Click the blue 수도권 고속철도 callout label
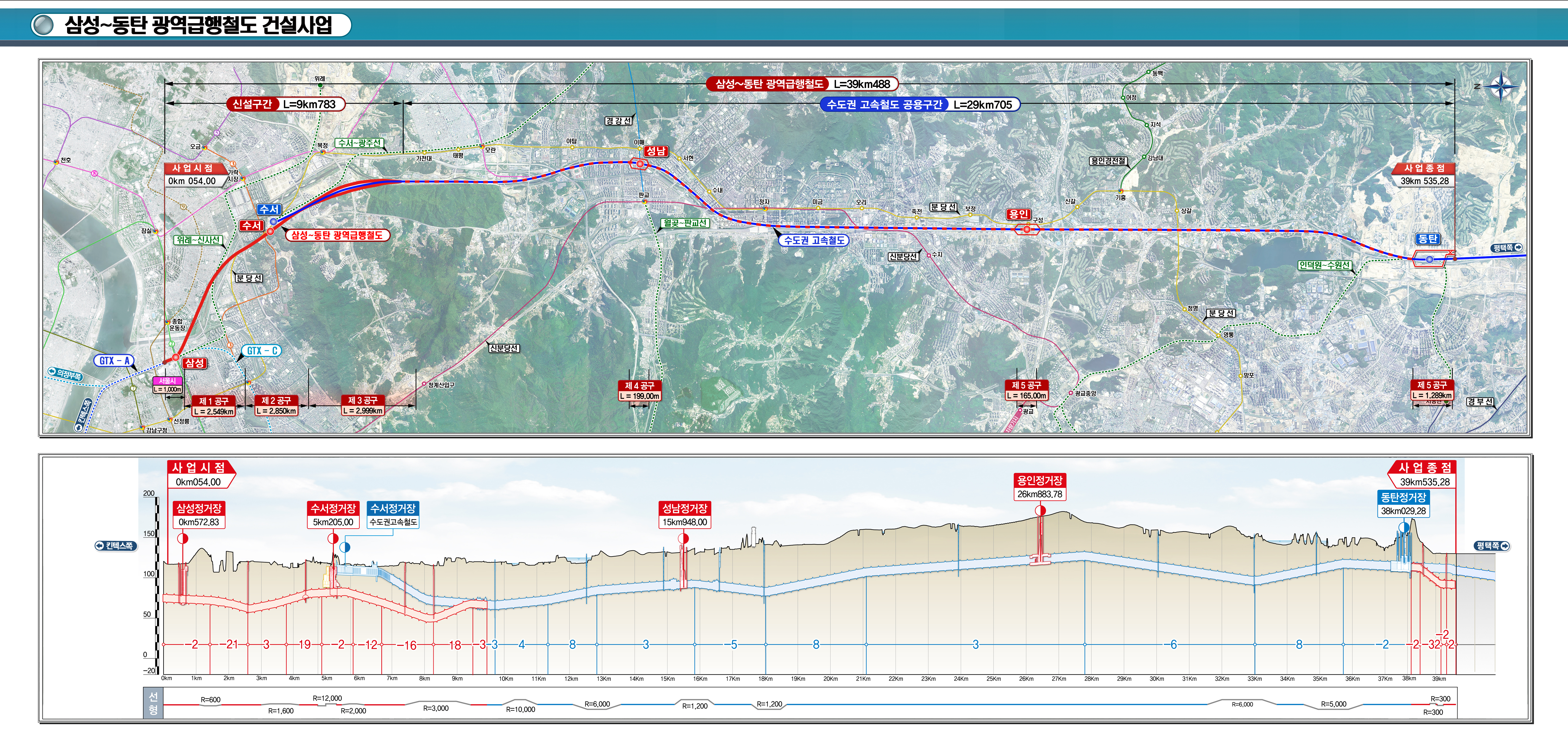The width and height of the screenshot is (1568, 740). pyautogui.click(x=814, y=240)
